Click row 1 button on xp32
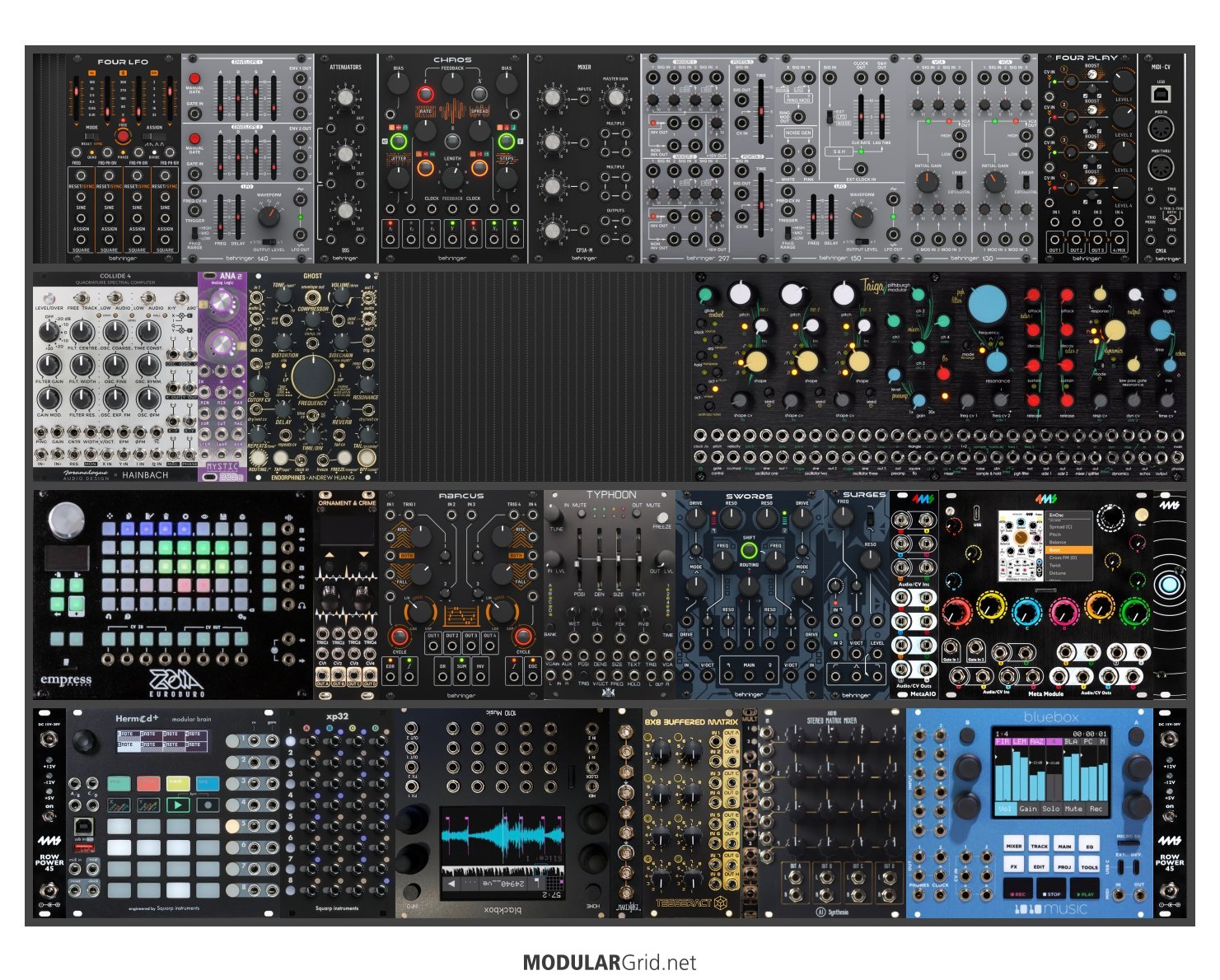This screenshot has height=980, width=1220. [x=290, y=741]
